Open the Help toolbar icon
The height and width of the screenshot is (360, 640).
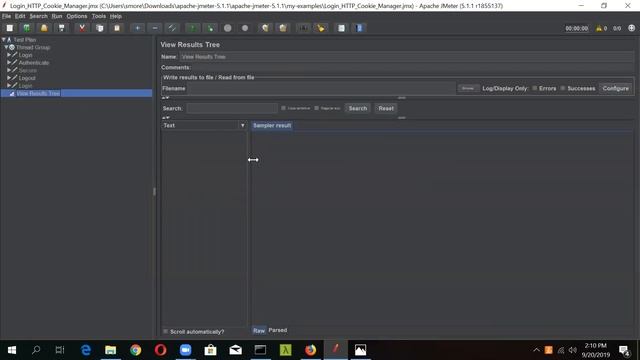tap(359, 28)
